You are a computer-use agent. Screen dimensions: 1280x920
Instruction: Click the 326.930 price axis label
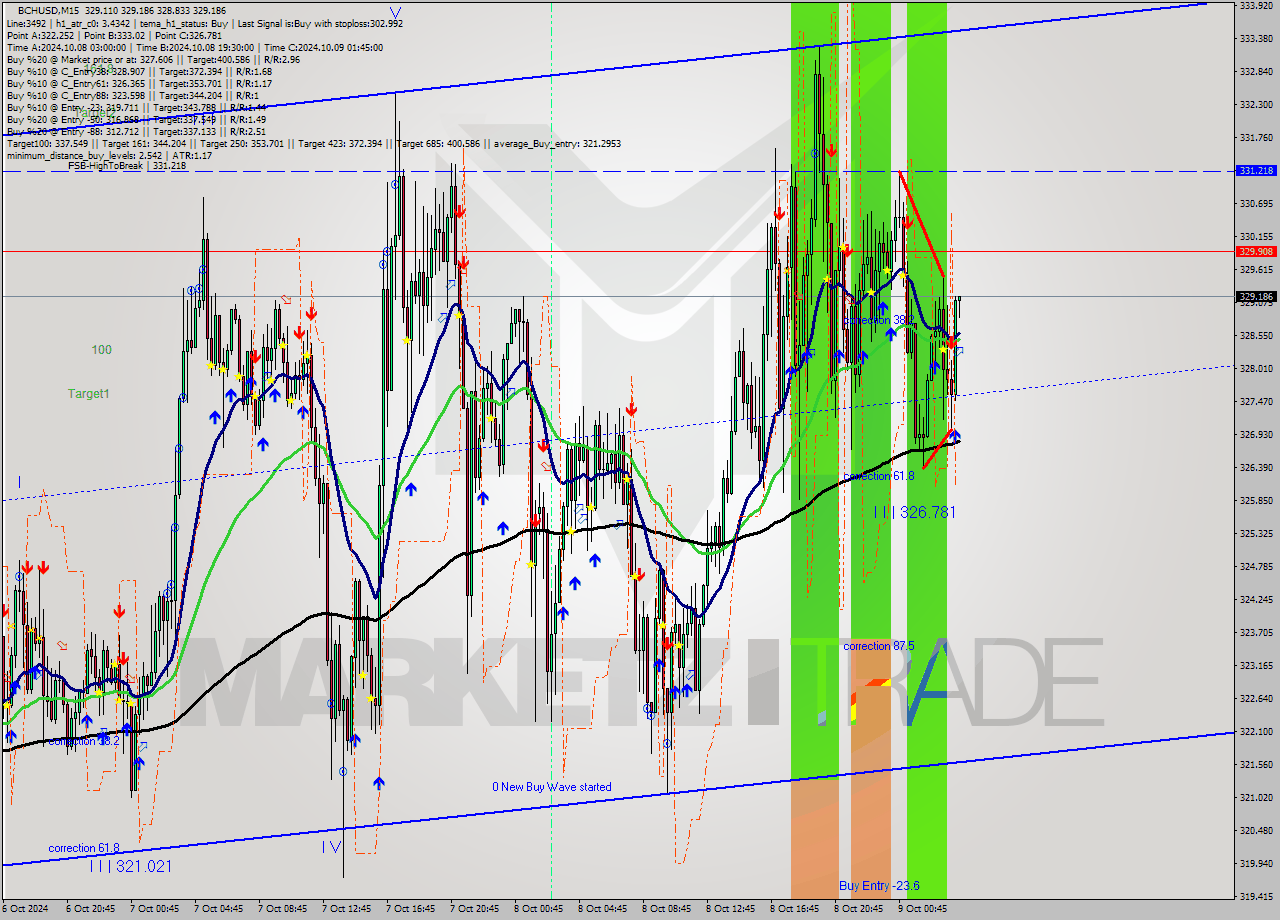point(1256,434)
